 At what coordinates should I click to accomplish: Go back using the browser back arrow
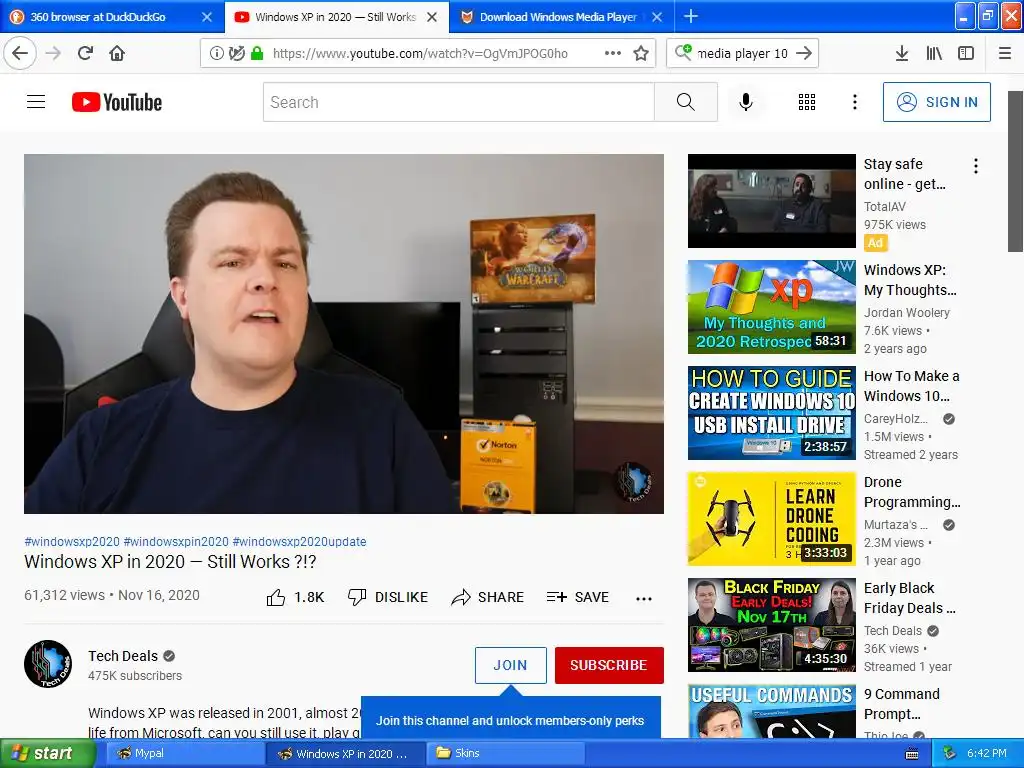point(20,53)
